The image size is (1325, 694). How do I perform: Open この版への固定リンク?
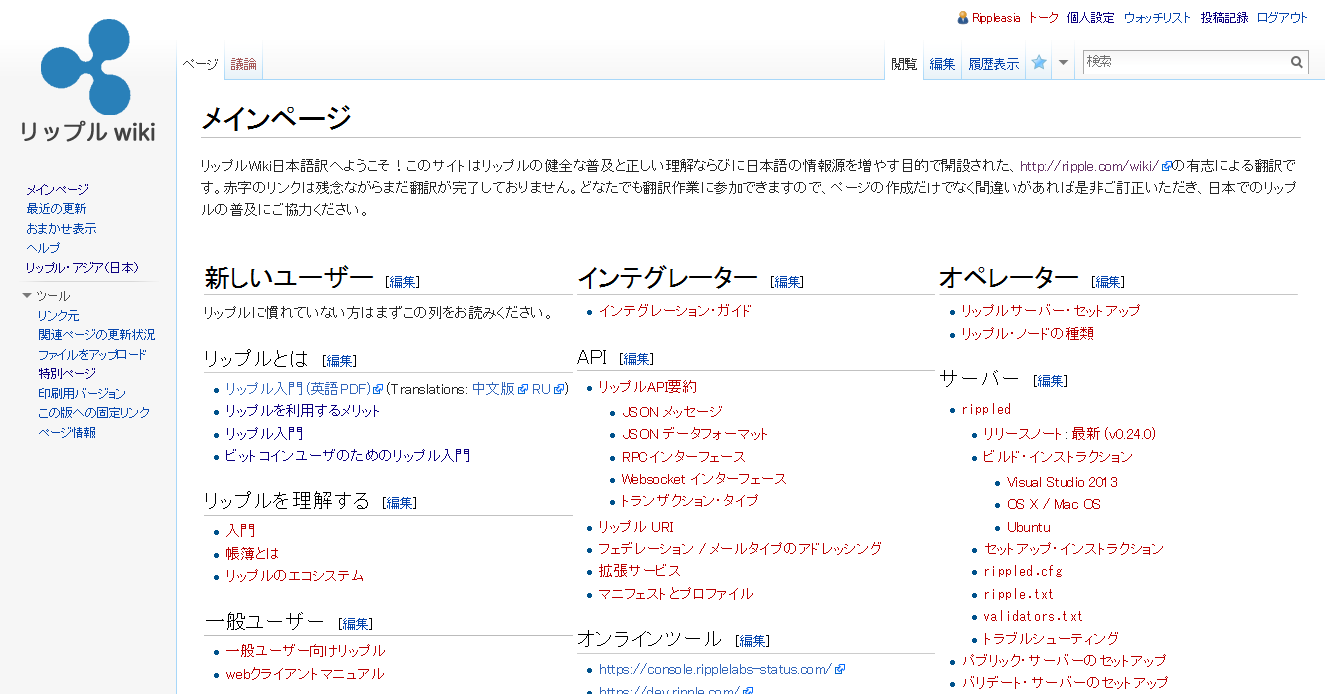[94, 413]
